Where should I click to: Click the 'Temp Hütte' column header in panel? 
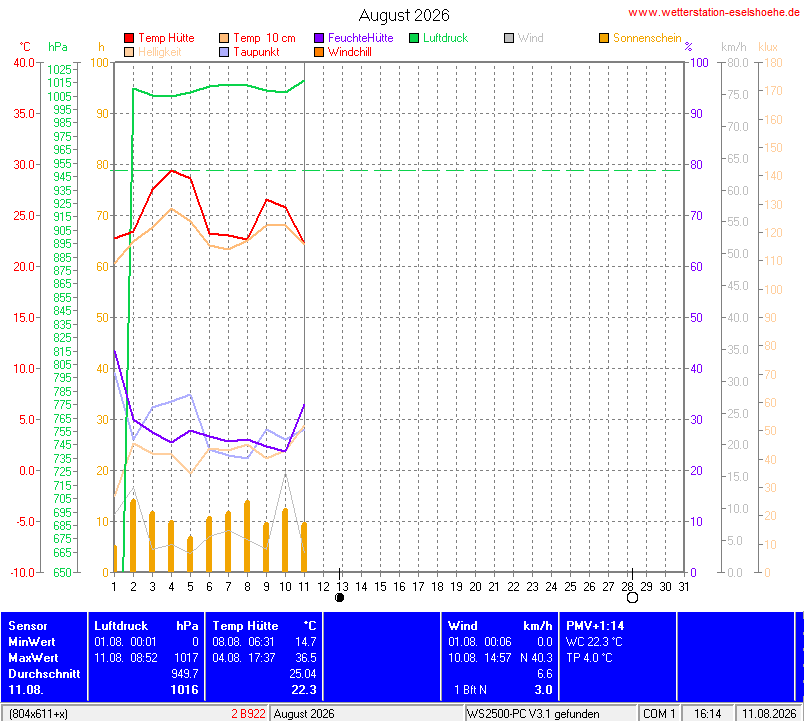[x=245, y=626]
